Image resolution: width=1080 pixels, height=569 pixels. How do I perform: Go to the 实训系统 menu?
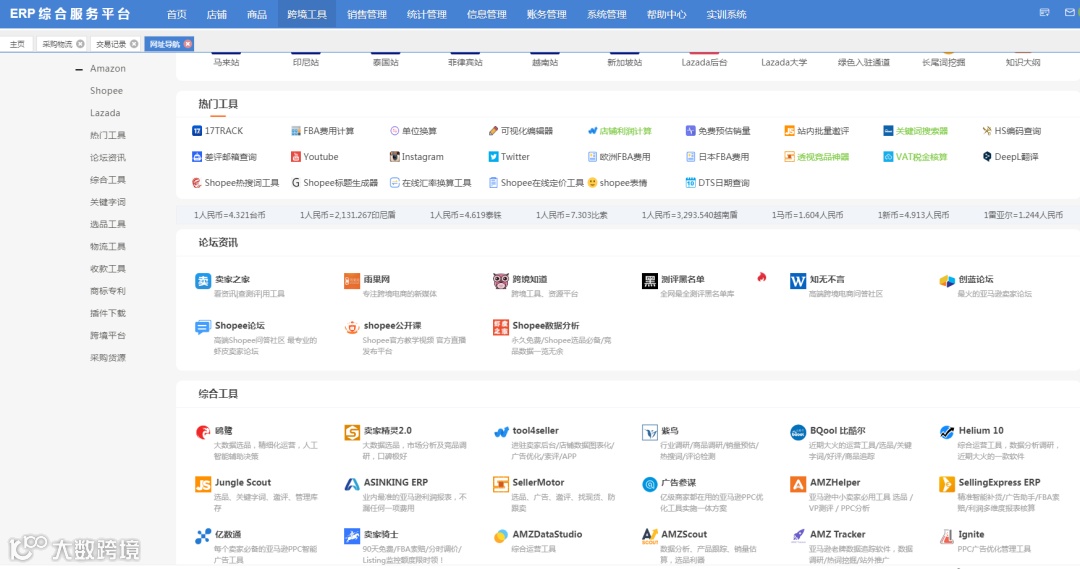click(x=727, y=14)
